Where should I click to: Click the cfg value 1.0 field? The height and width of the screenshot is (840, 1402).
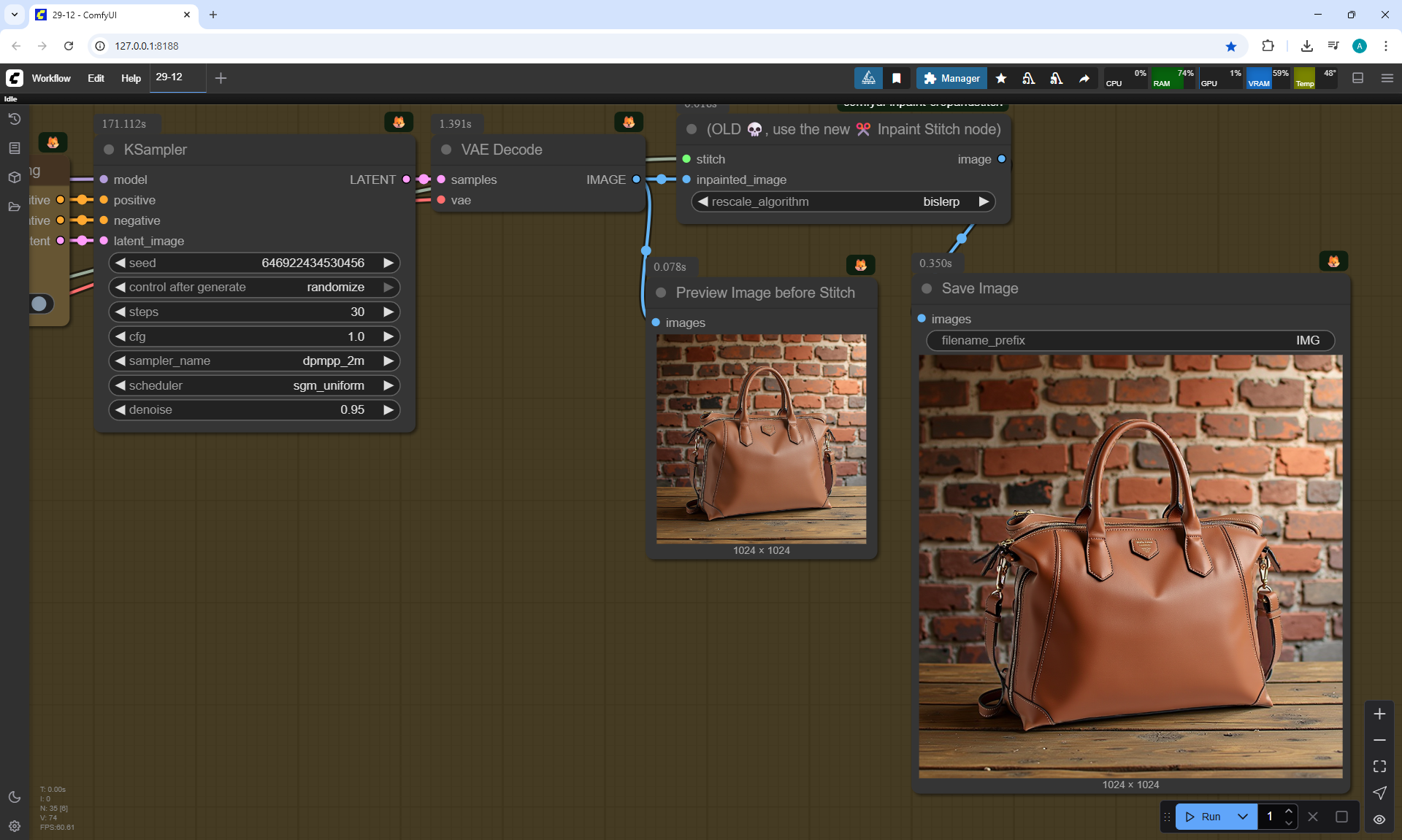(x=254, y=336)
